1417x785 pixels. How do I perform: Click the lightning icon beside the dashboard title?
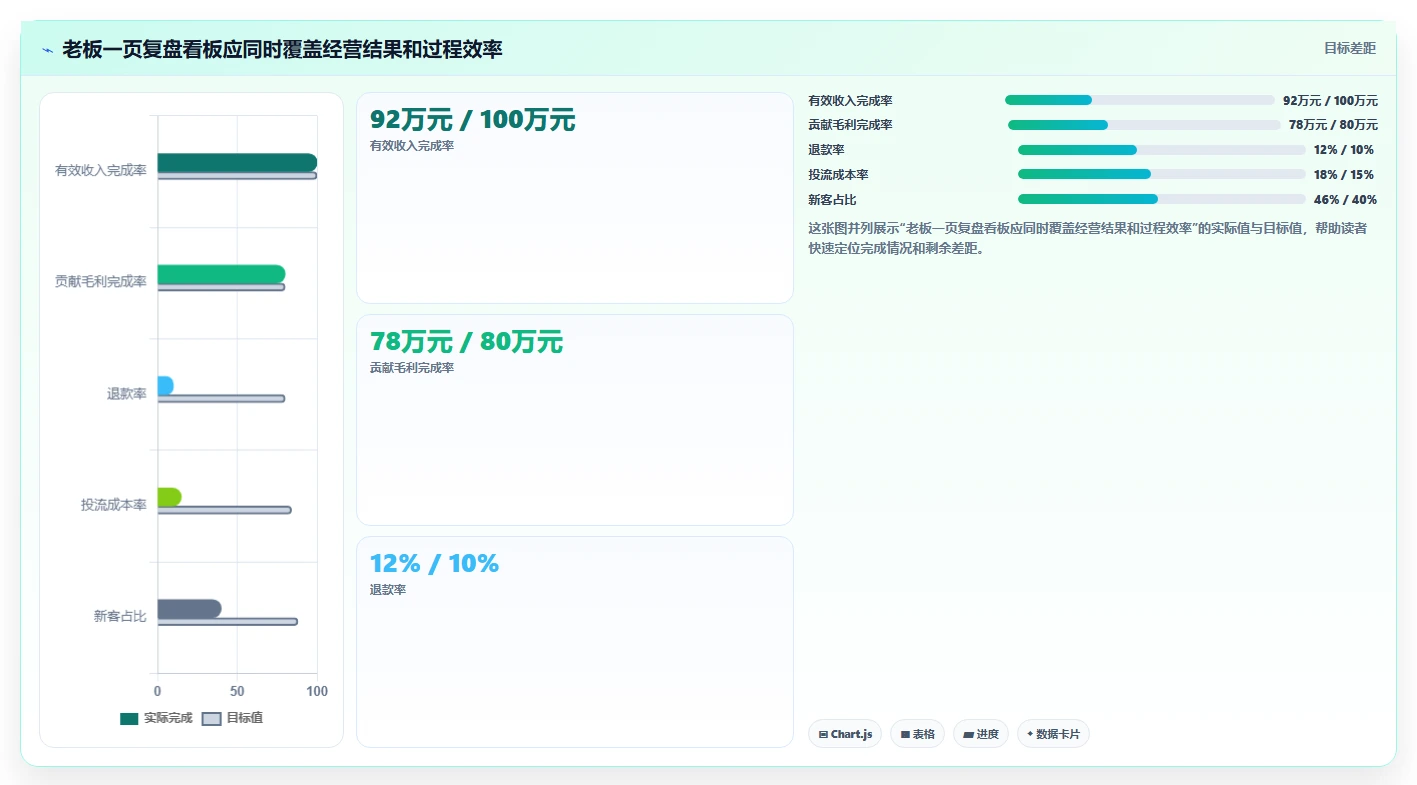click(x=47, y=49)
